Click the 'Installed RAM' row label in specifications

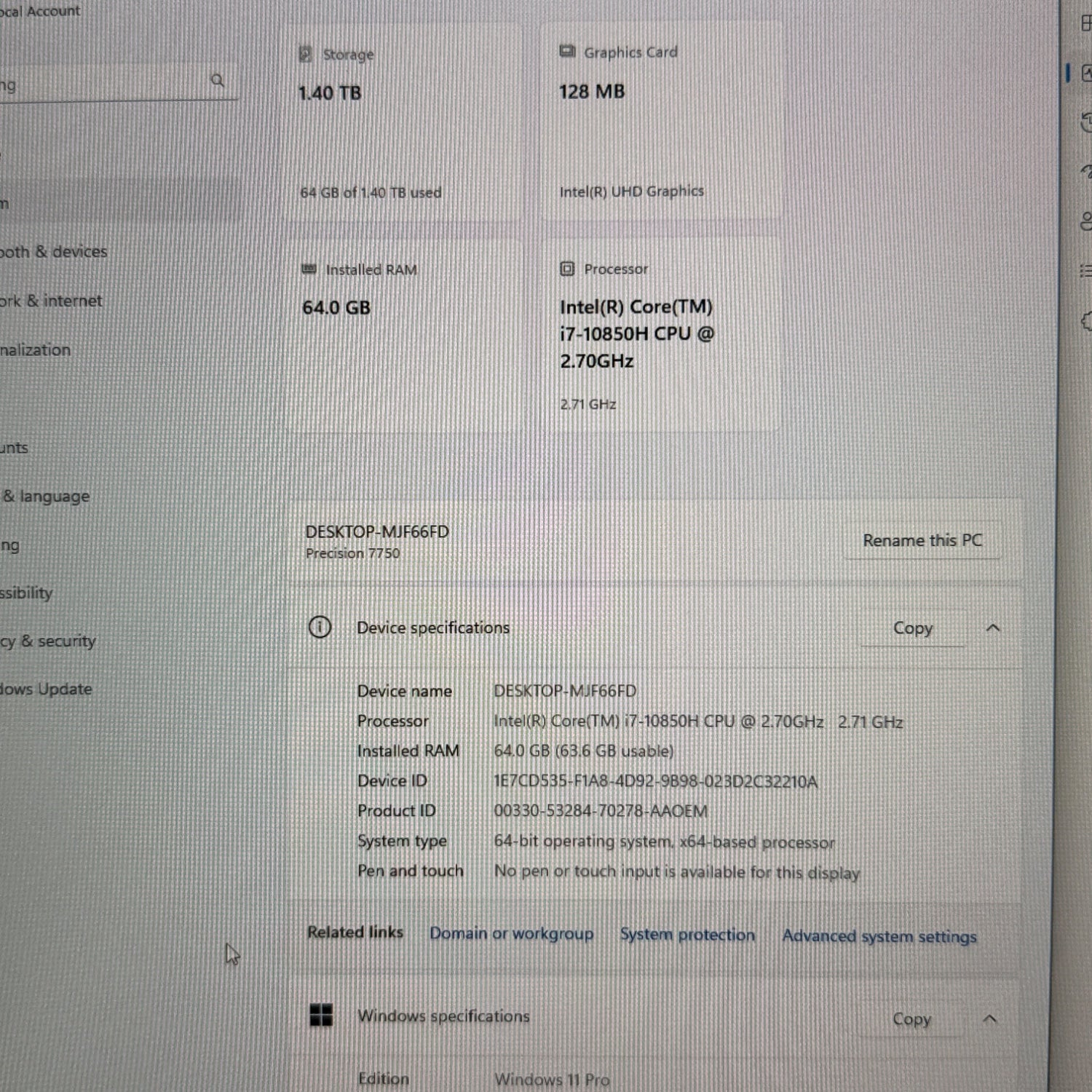coord(408,751)
